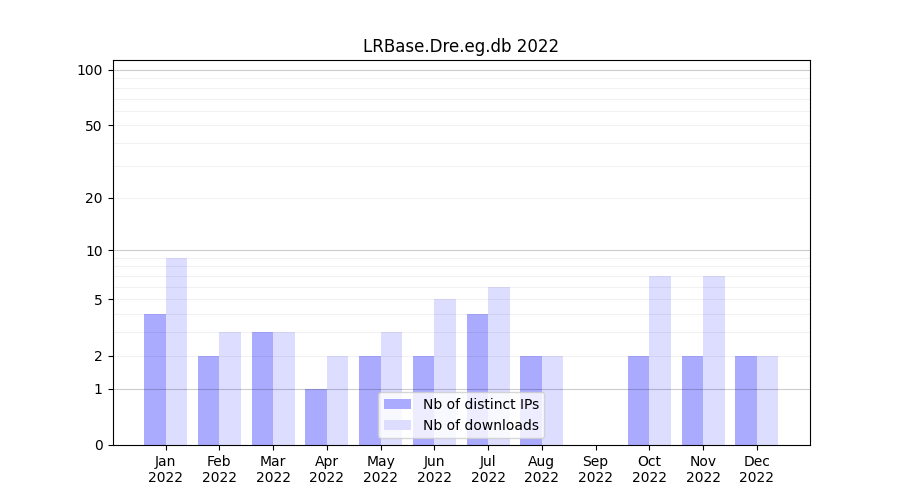The height and width of the screenshot is (500, 900).
Task: Click the January distinct IPs bar
Action: click(155, 379)
